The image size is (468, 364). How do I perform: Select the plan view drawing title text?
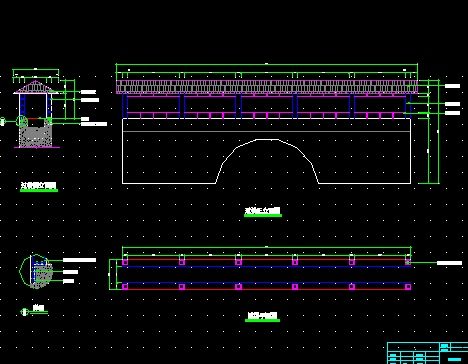click(263, 315)
